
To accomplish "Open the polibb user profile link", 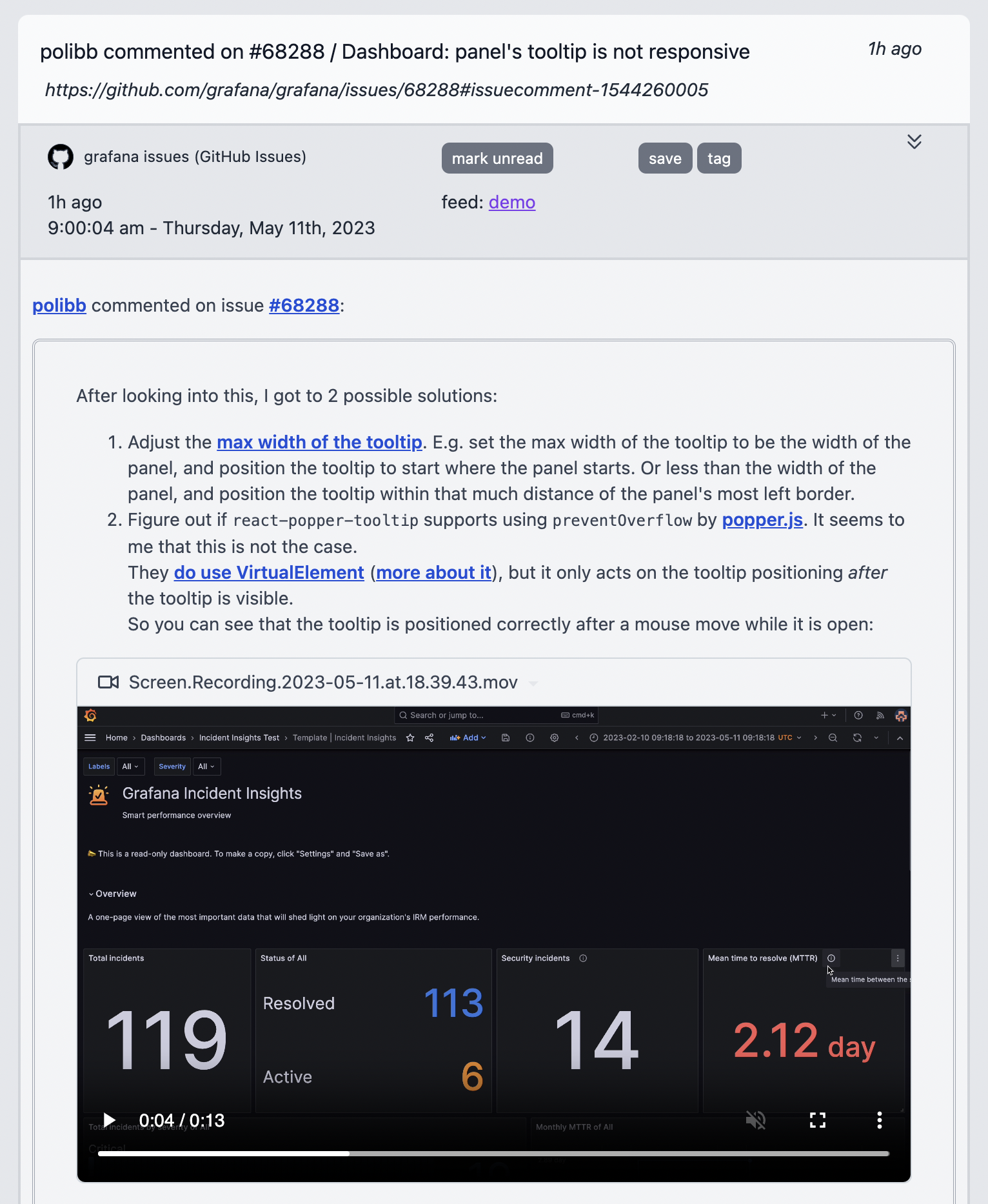I will [x=59, y=305].
